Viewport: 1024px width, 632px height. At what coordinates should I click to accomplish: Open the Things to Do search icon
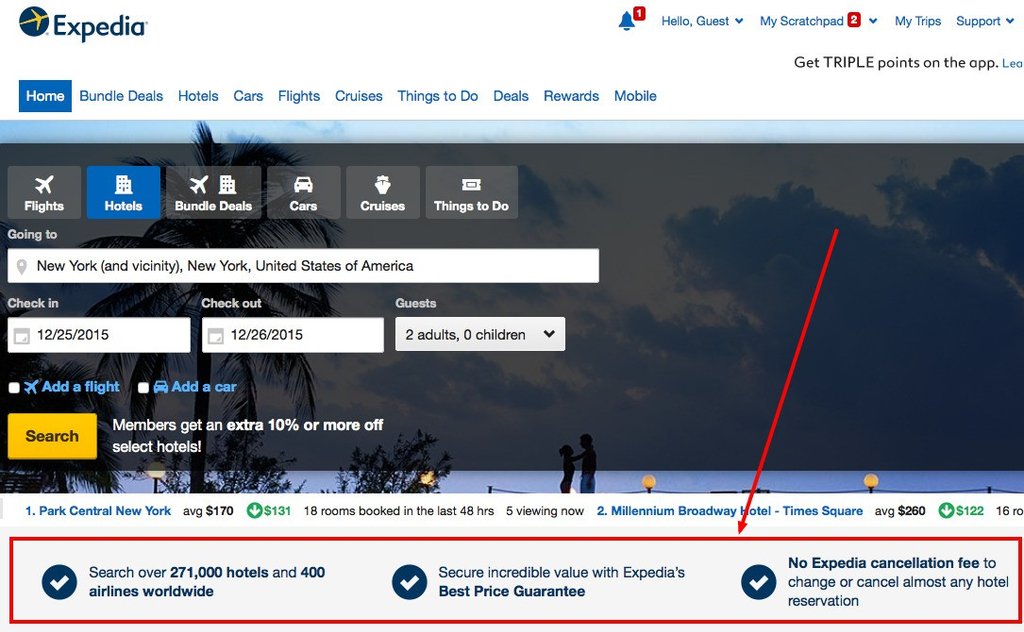(x=471, y=186)
